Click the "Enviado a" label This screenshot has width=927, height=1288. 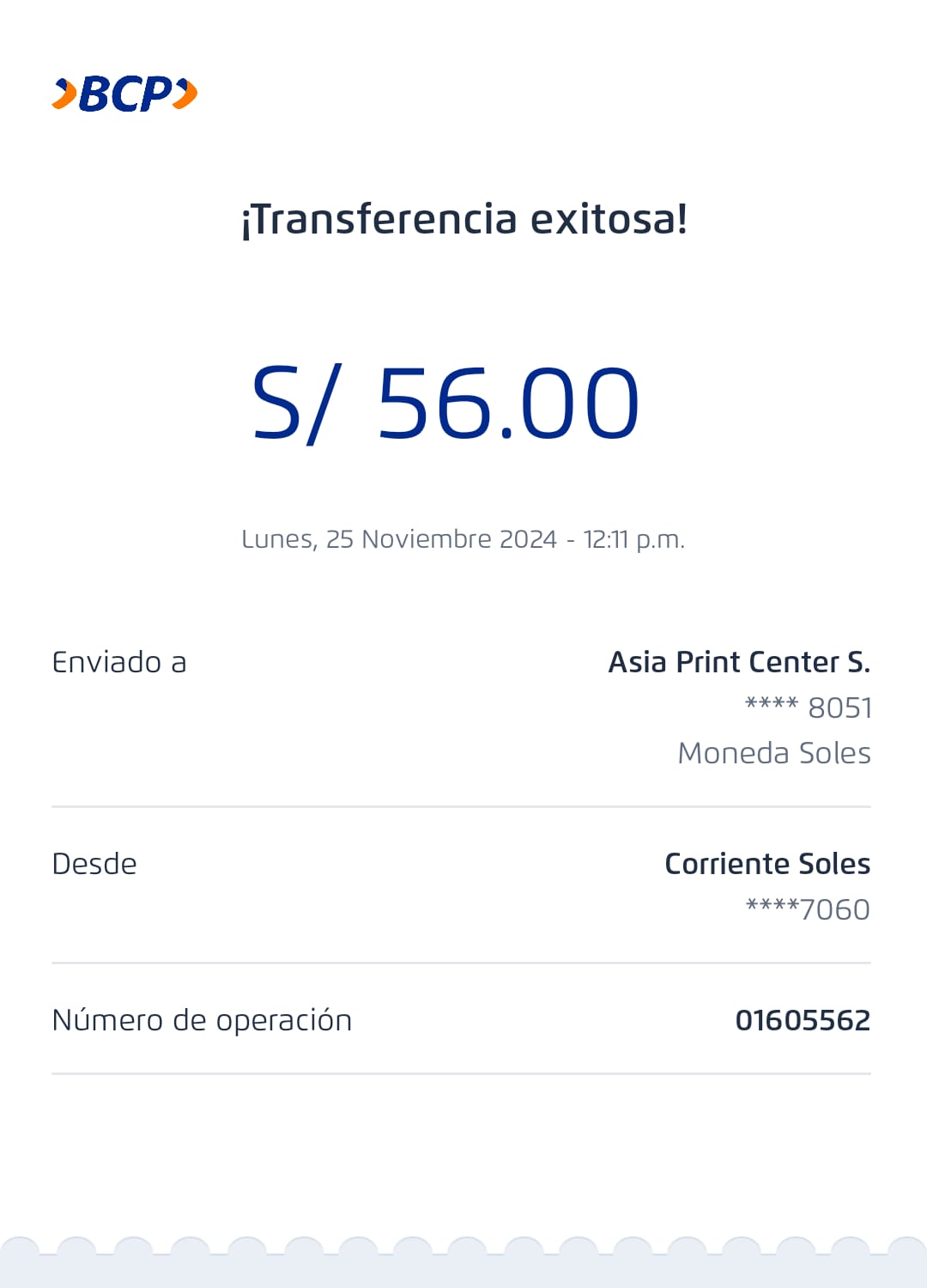(x=119, y=663)
